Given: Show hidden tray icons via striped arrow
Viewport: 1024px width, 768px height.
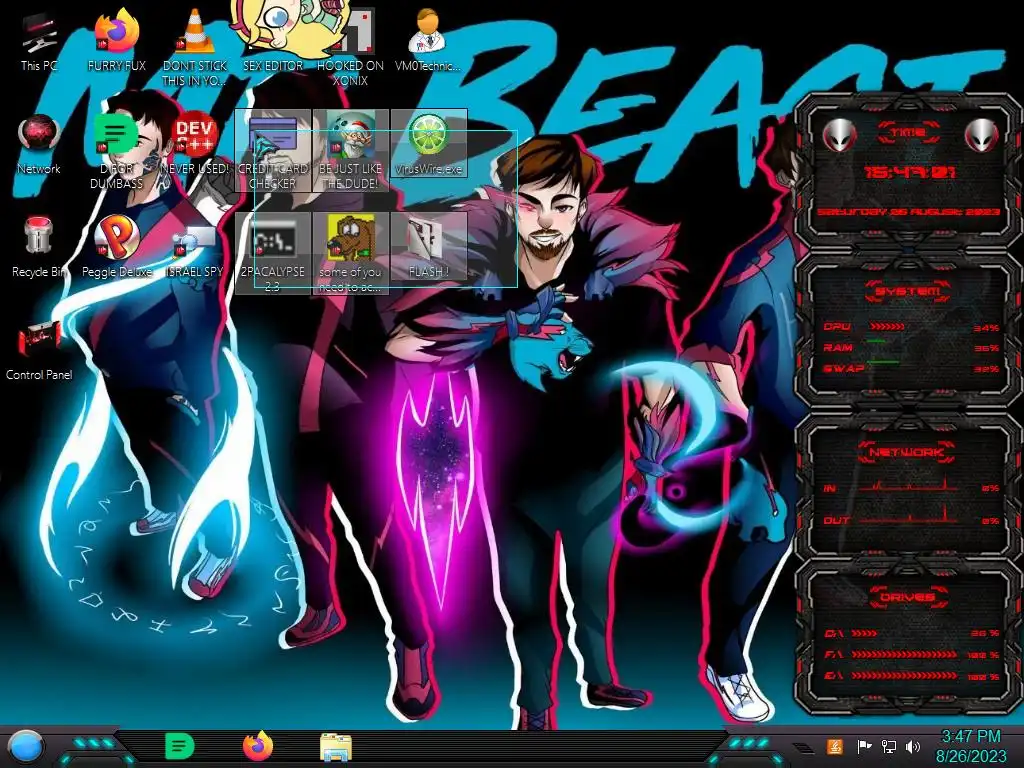Looking at the screenshot, I should (x=803, y=748).
